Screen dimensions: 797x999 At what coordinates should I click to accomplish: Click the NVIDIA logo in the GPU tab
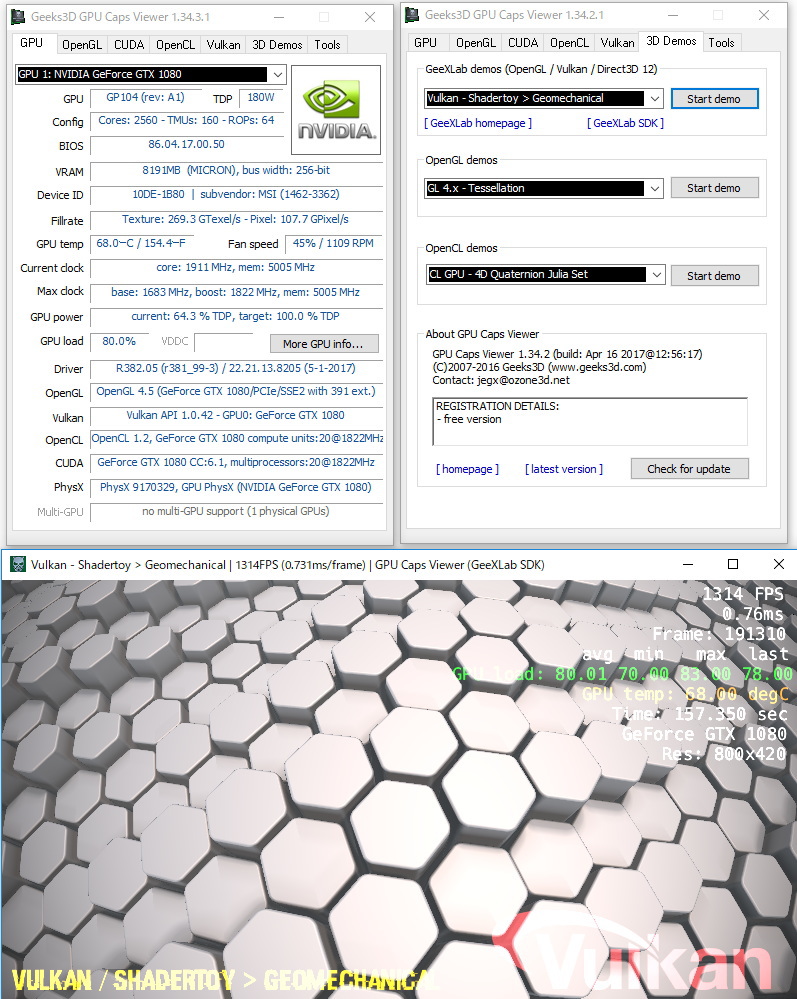tap(336, 110)
